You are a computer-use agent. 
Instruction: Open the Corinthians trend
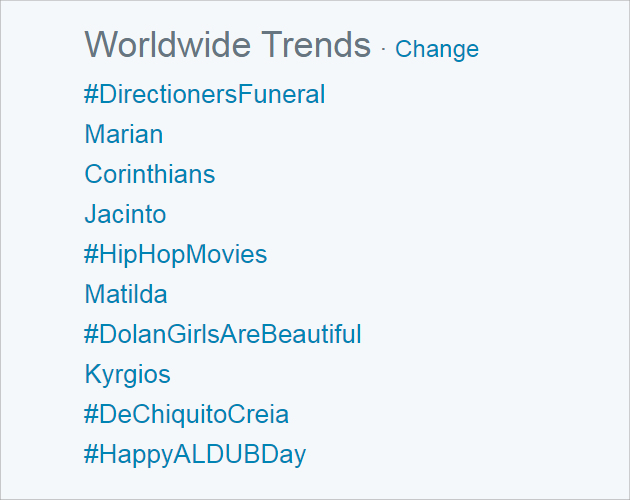(150, 174)
